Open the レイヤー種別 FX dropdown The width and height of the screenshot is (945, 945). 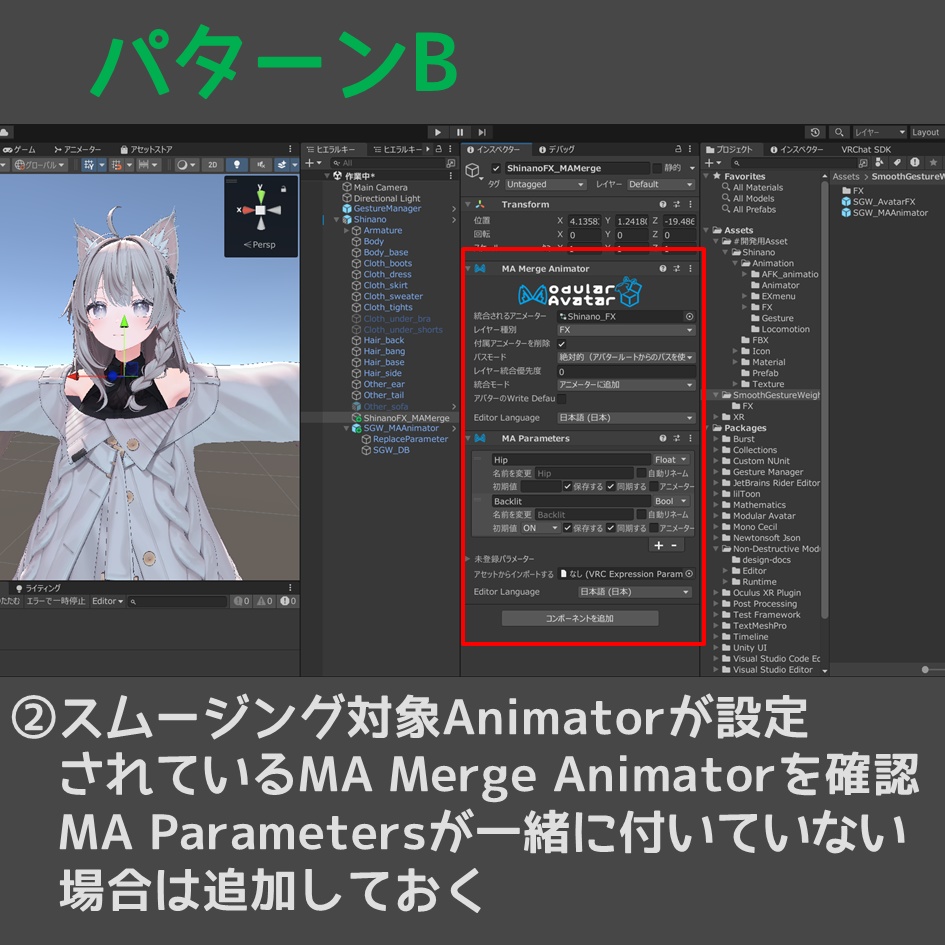626,330
